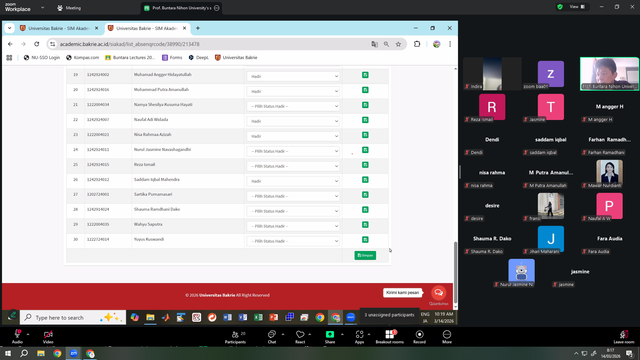Click Windows taskbar search box
The height and width of the screenshot is (360, 640).
coord(72,318)
